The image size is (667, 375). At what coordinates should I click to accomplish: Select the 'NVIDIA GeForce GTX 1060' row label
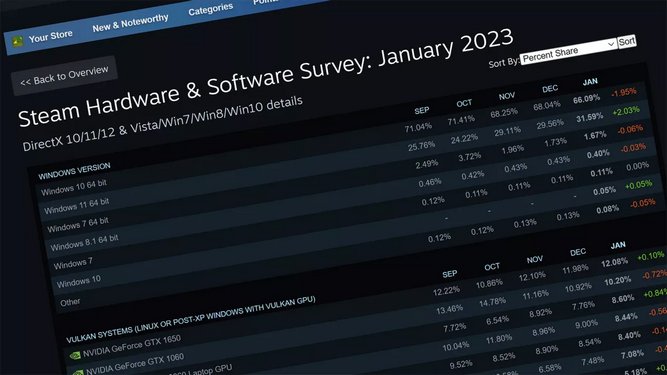pos(135,364)
